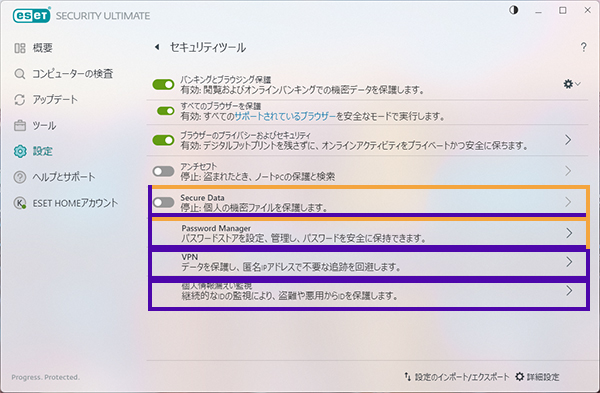Screen dimensions: 600x393
Task: Open the ツール briefcase icon
Action: click(20, 126)
